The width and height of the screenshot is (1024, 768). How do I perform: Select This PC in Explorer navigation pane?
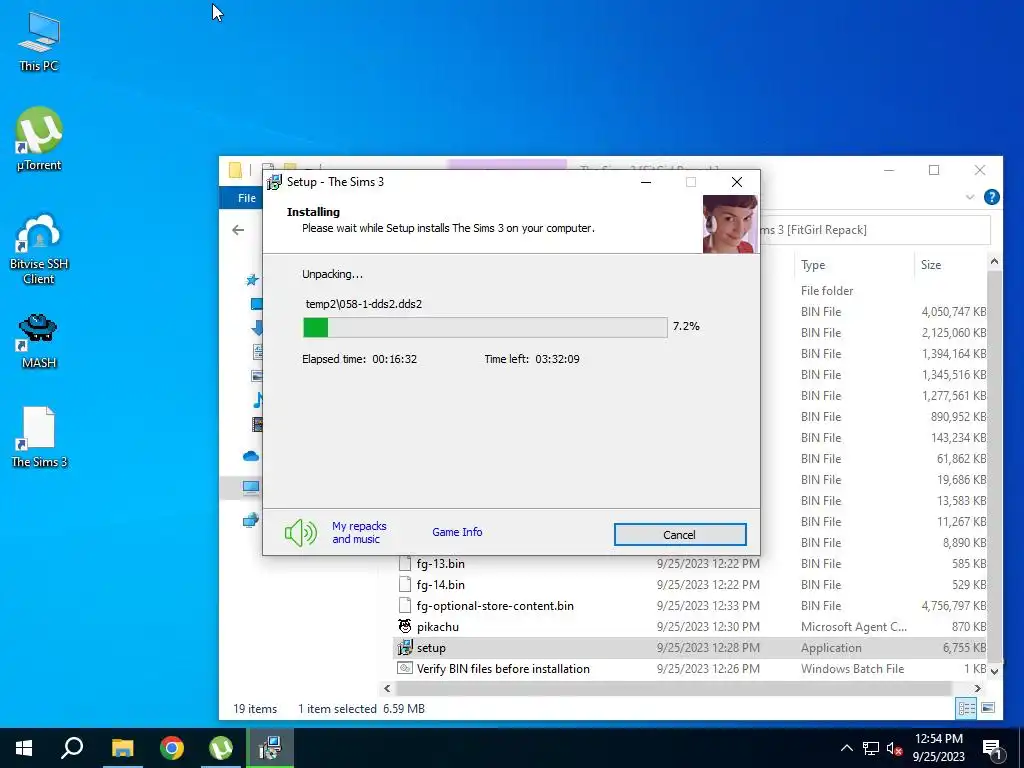tap(251, 487)
